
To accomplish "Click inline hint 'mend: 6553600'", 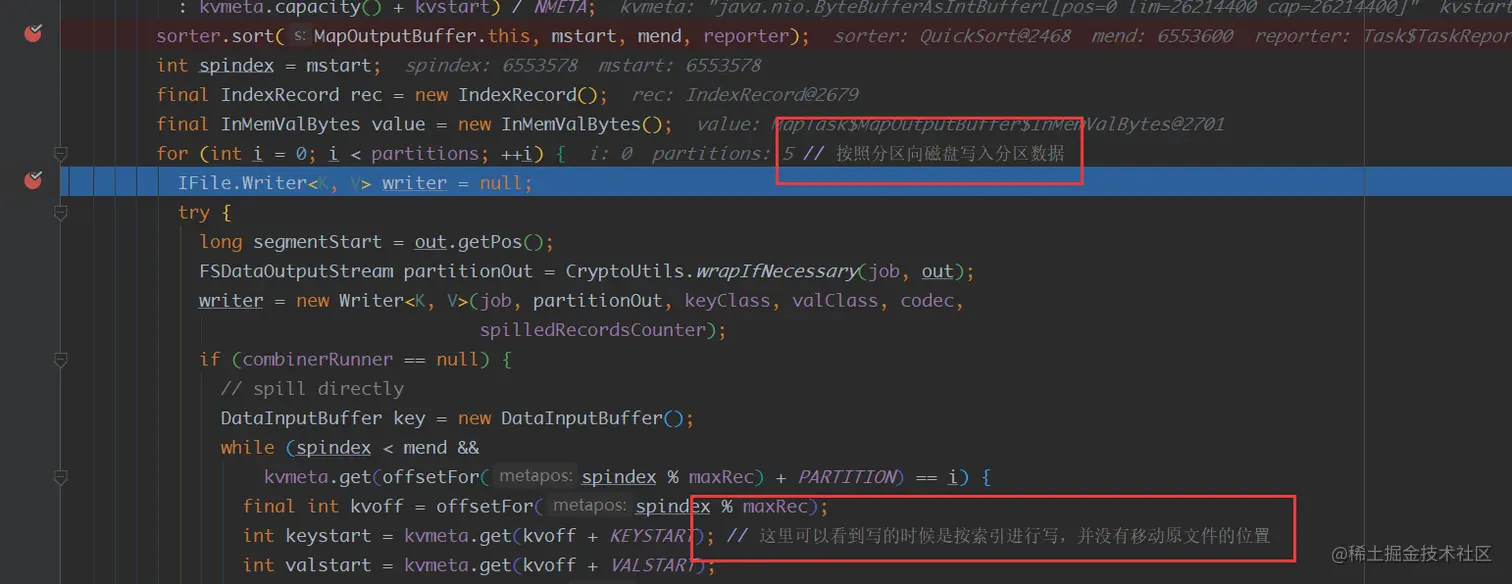I will coord(1162,36).
